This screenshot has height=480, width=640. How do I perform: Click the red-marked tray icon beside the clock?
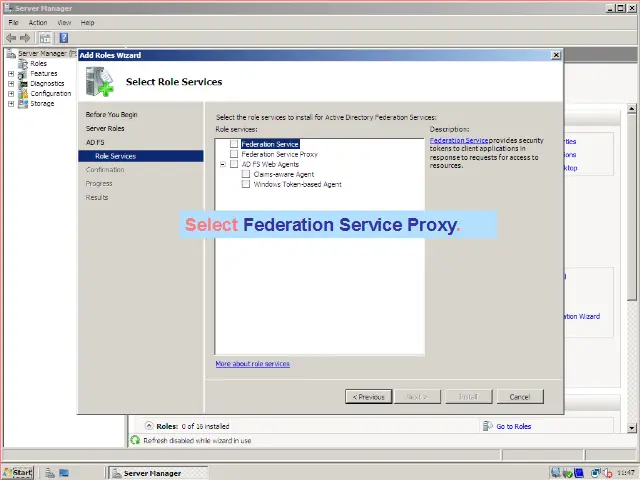607,473
